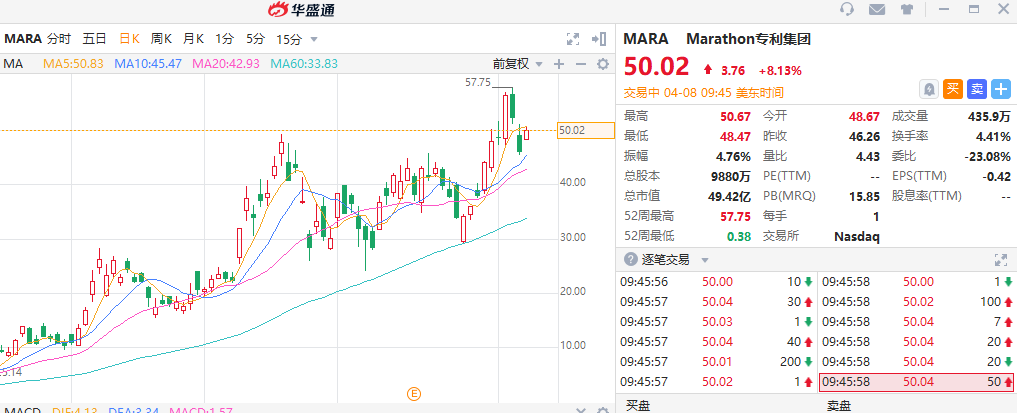1017x413 pixels.
Task: Select the 周K weekly candlestick tab
Action: click(161, 39)
